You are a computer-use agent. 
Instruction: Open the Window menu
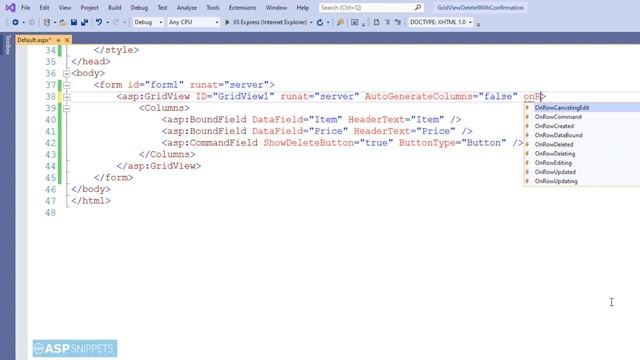[x=276, y=7]
